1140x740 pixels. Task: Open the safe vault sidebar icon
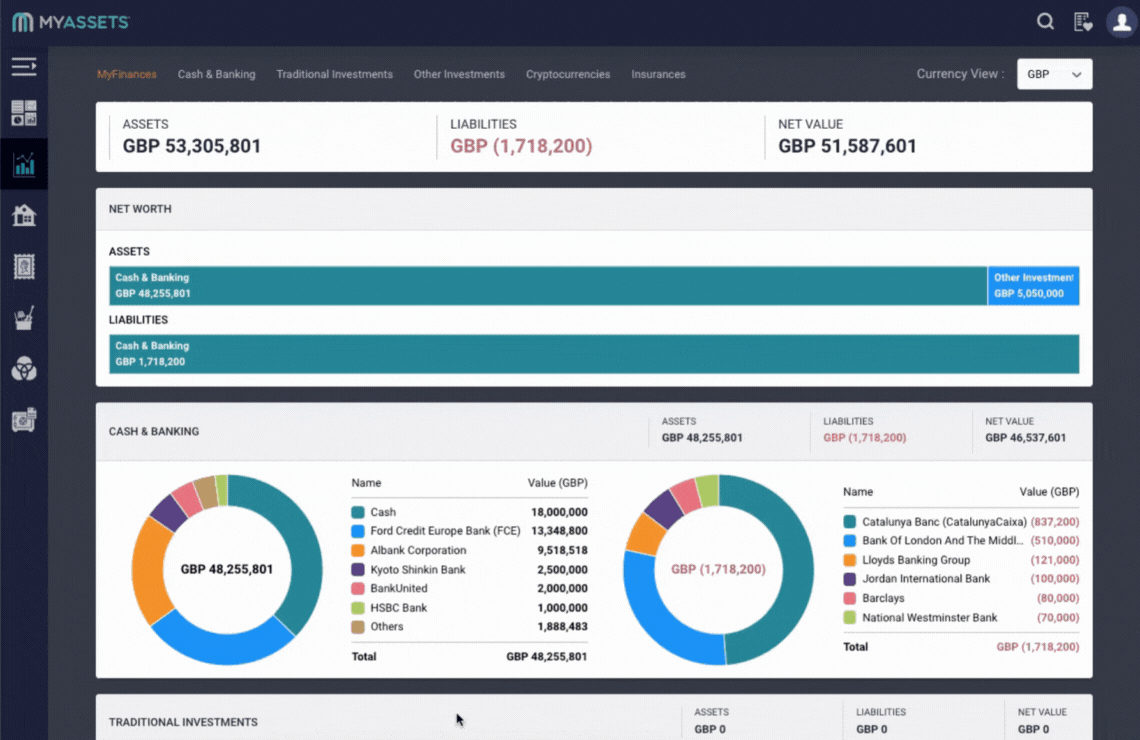tap(24, 420)
